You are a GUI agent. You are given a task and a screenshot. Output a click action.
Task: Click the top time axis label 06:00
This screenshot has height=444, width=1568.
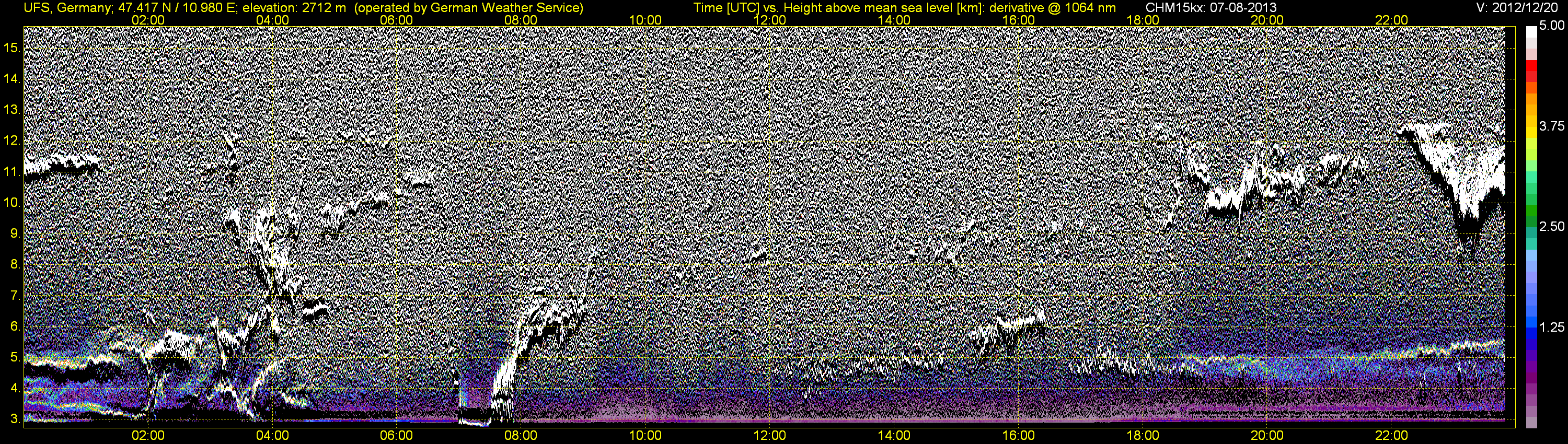396,20
